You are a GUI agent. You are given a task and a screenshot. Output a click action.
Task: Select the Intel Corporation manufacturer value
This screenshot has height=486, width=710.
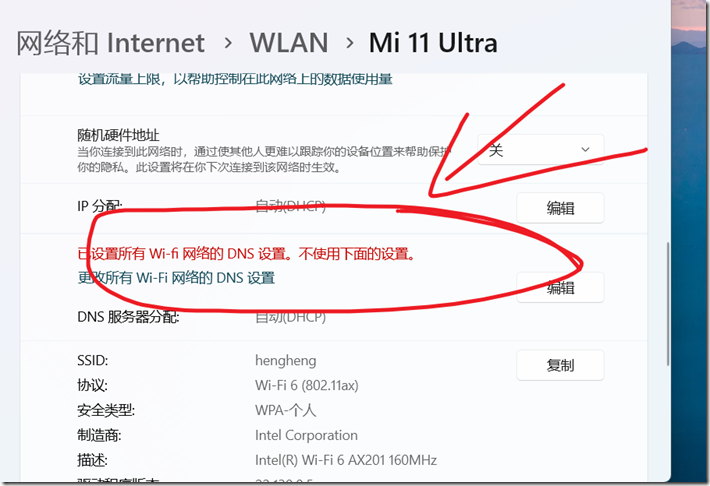click(306, 435)
